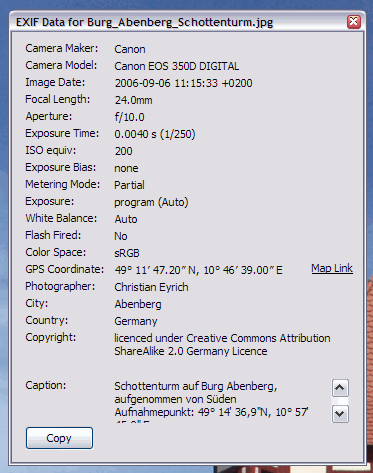Click the Metering Mode value Partial
The height and width of the screenshot is (473, 373).
pyautogui.click(x=130, y=185)
